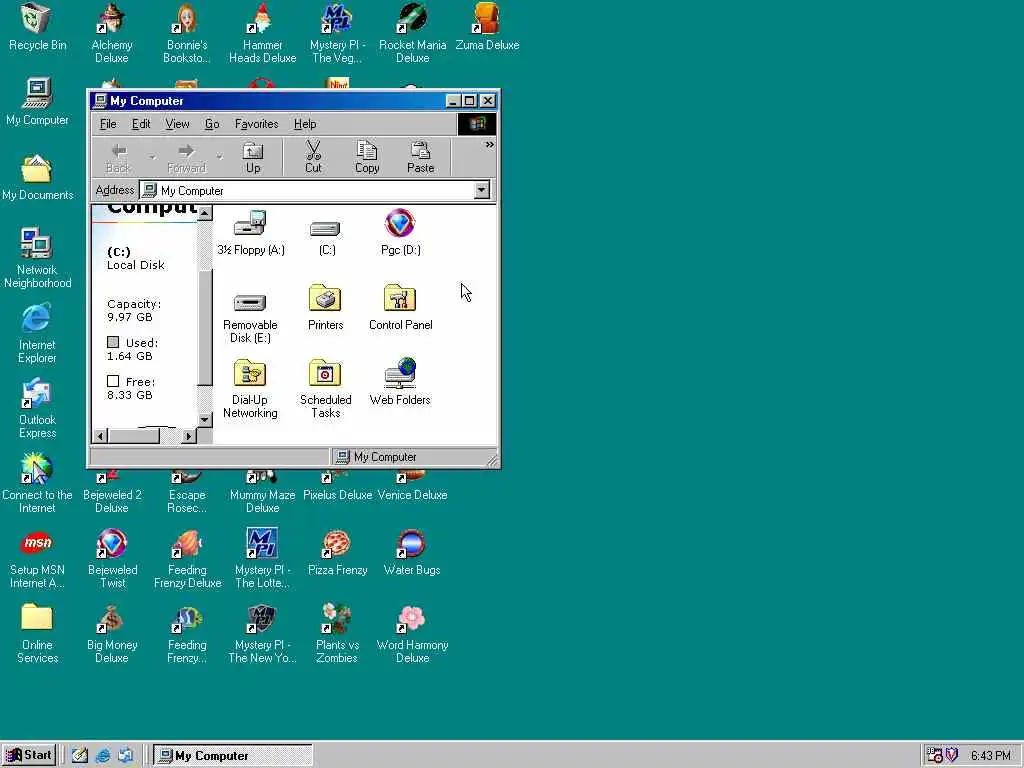Click the Start button

click(29, 756)
